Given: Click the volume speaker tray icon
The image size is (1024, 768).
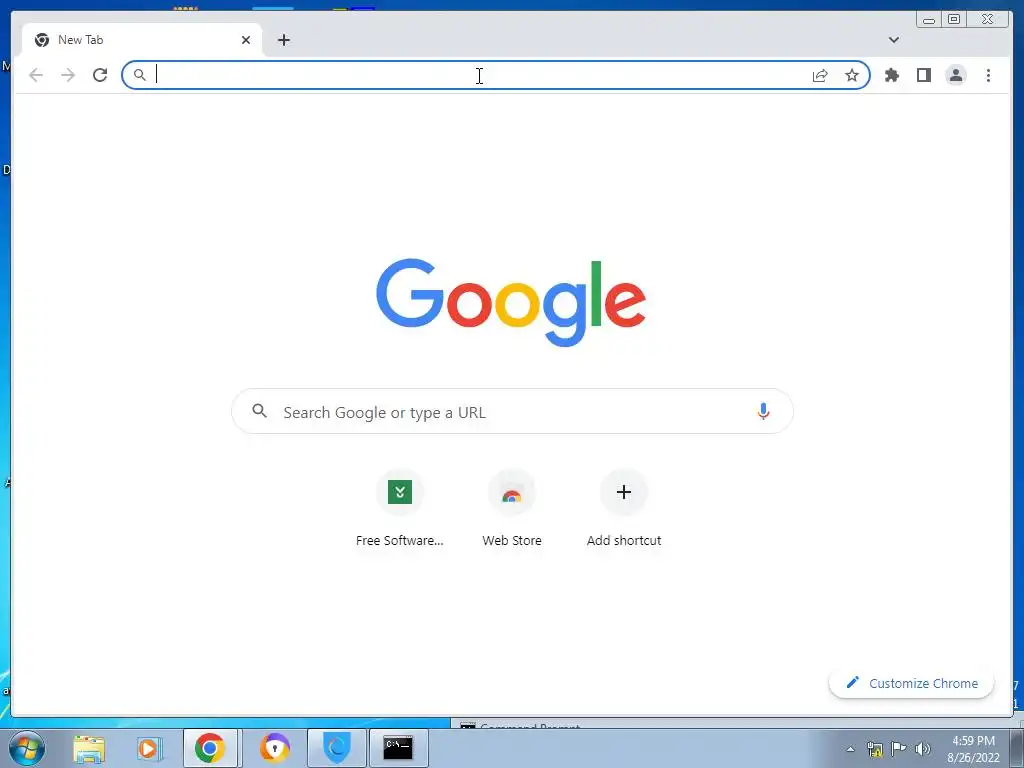Looking at the screenshot, I should point(923,749).
